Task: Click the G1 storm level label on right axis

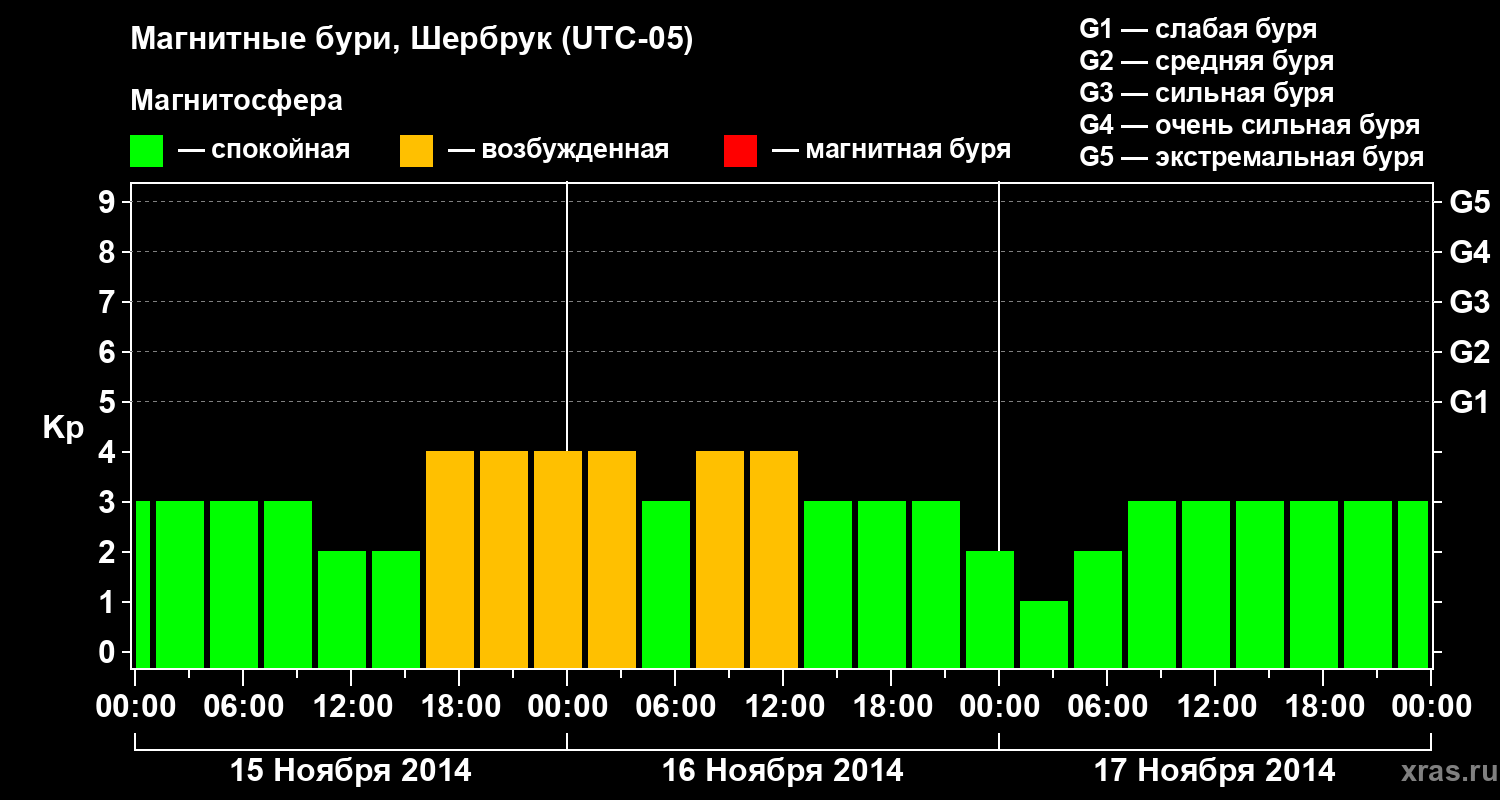Action: (1469, 403)
